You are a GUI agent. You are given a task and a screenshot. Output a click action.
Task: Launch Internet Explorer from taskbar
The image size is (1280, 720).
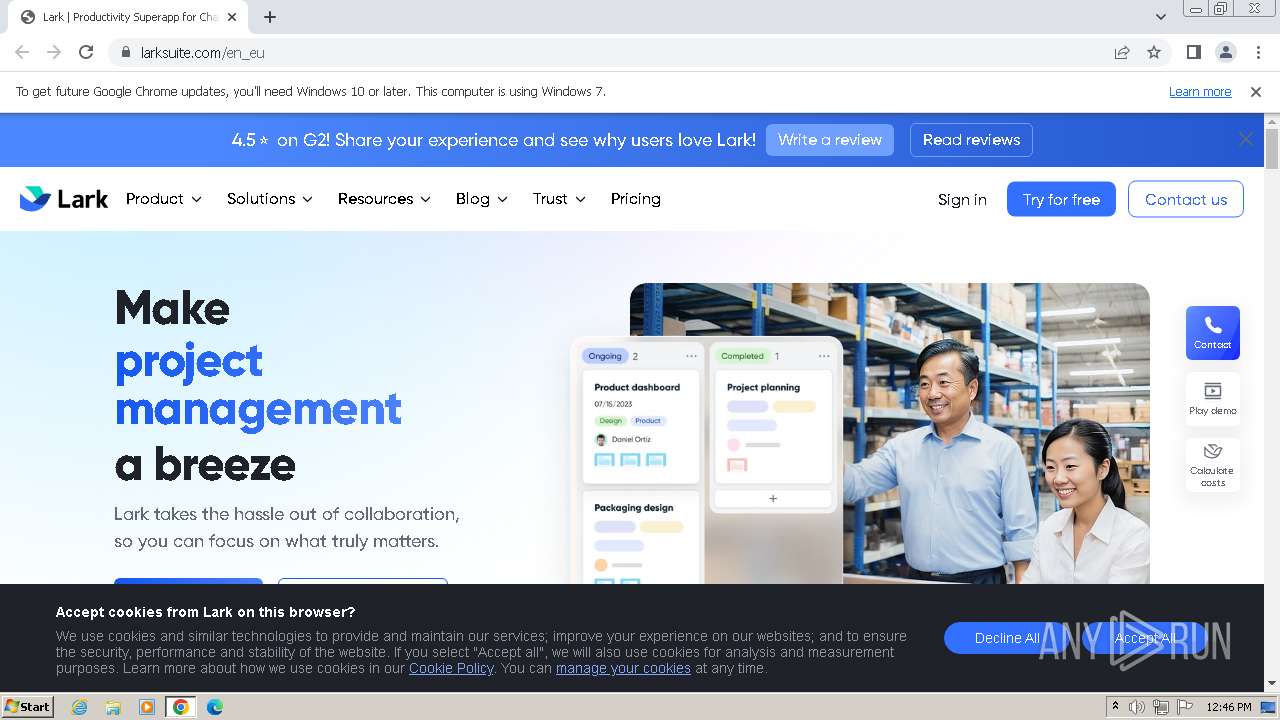tap(79, 707)
